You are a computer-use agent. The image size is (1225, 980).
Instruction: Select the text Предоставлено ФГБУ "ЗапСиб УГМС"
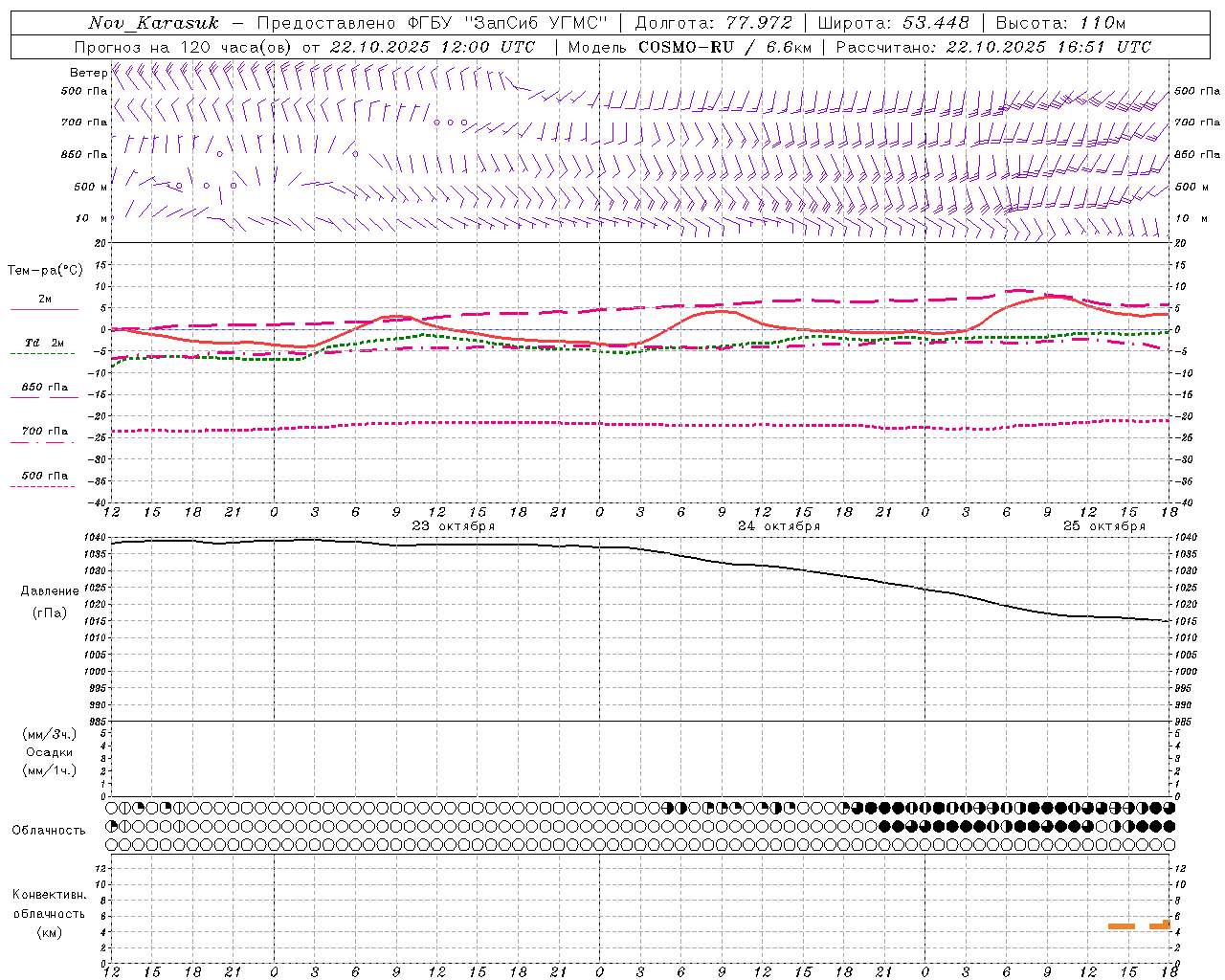[433, 23]
